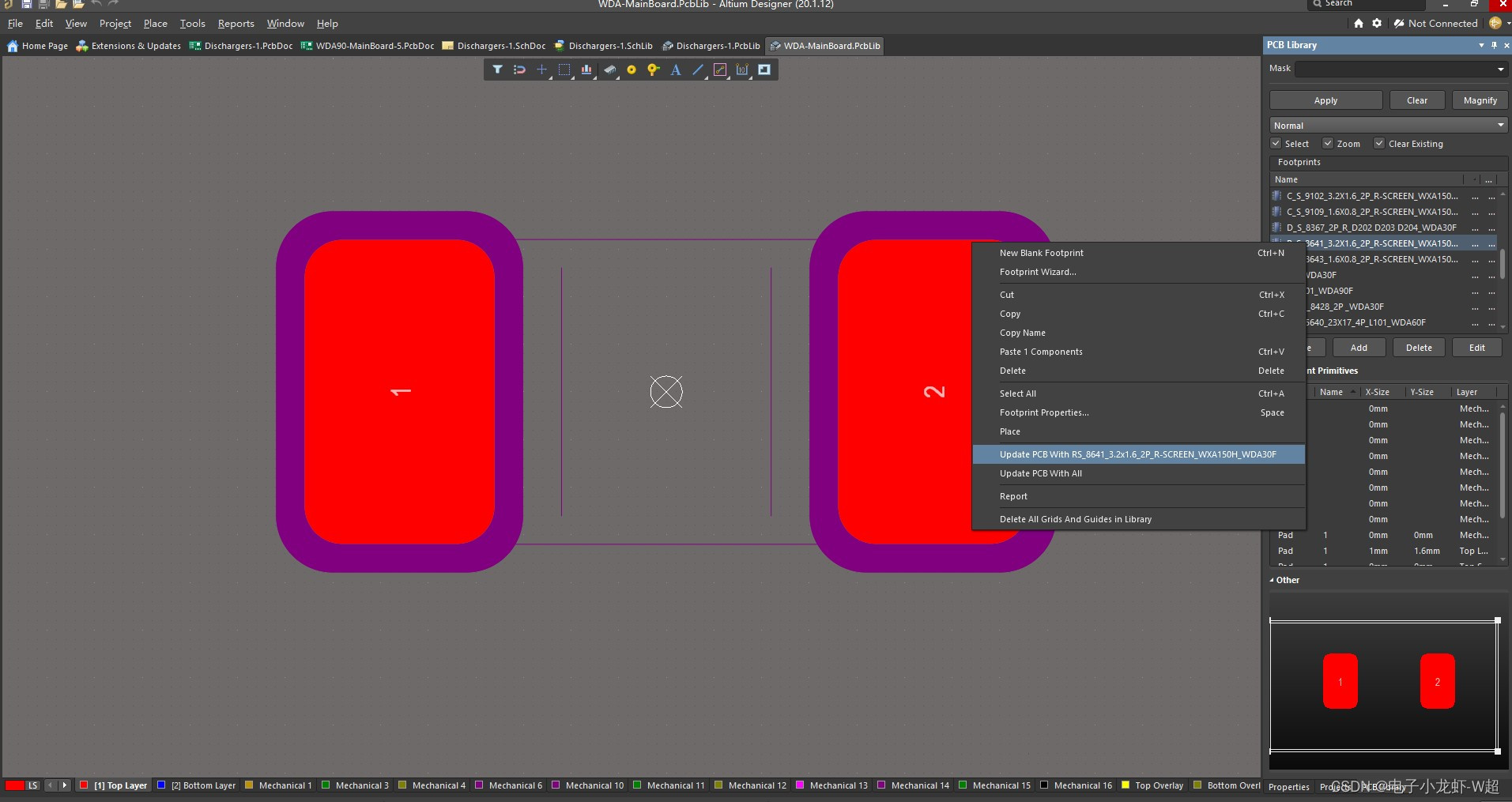
Task: Select the place dimension tool
Action: 742,70
